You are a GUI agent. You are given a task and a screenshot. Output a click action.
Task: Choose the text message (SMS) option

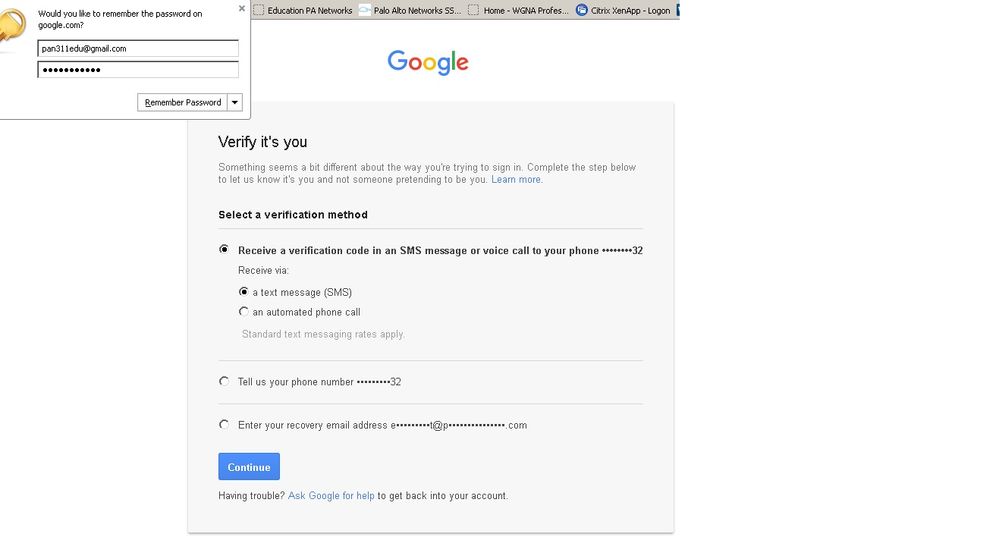tap(243, 292)
